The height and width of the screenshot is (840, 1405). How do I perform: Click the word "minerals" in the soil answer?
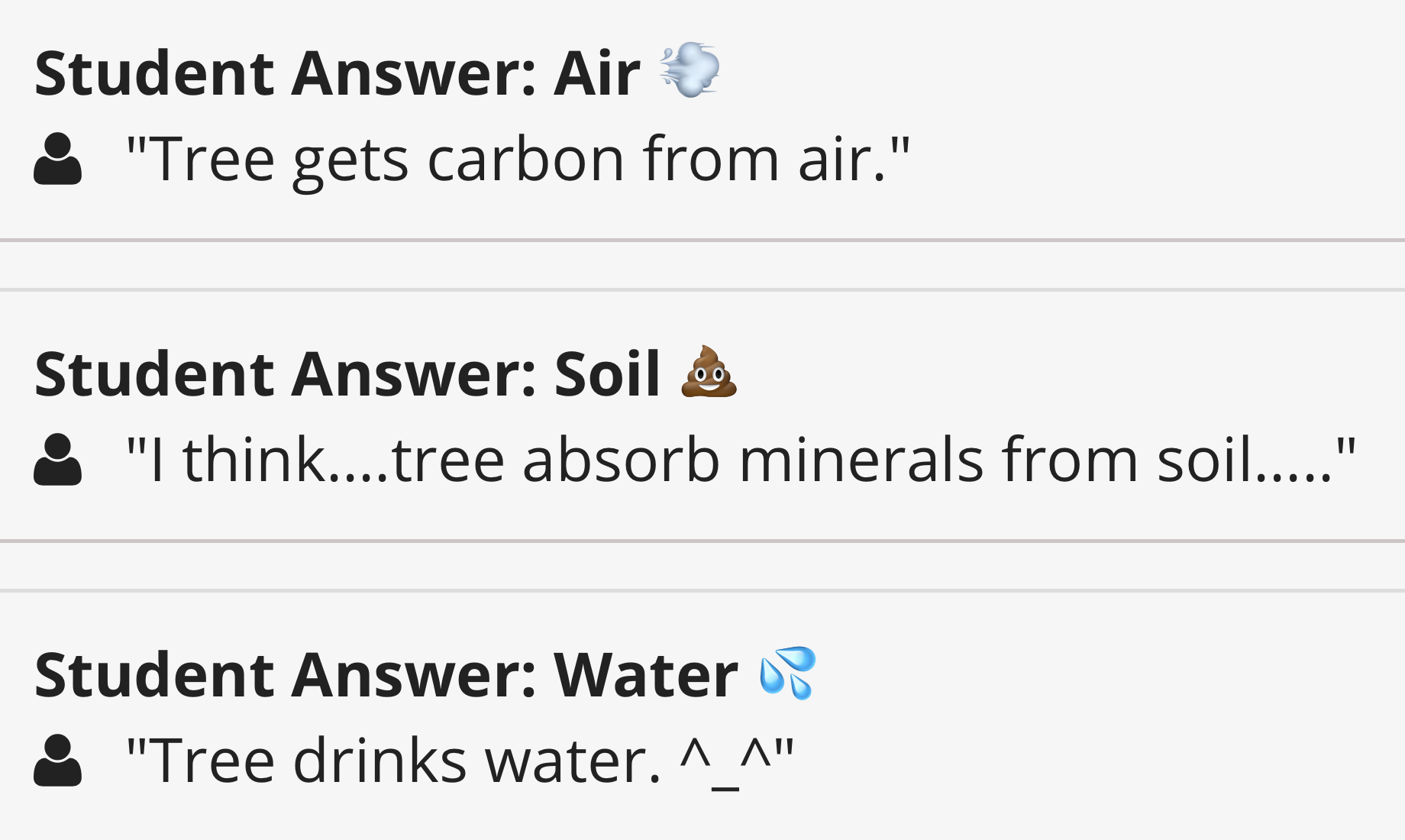click(861, 460)
